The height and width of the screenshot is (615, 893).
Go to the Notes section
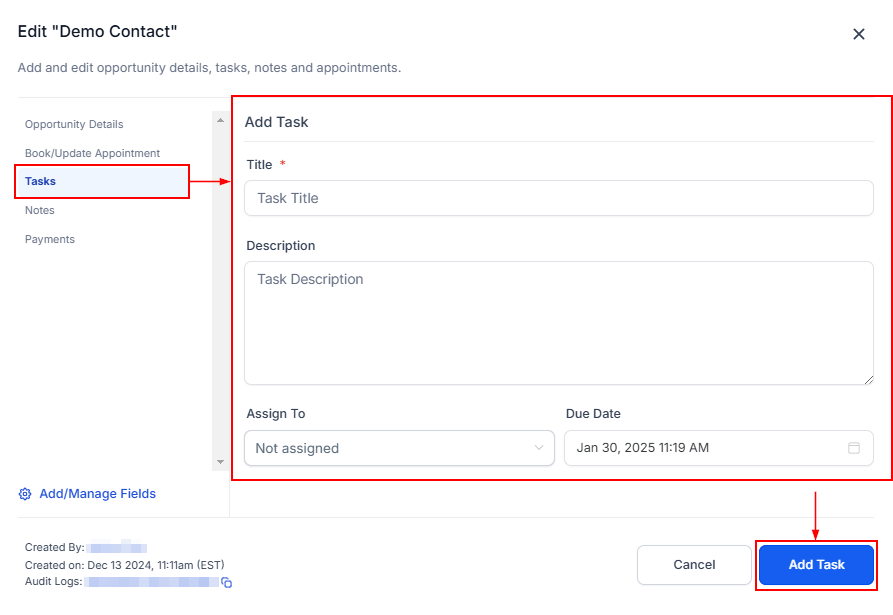[40, 211]
